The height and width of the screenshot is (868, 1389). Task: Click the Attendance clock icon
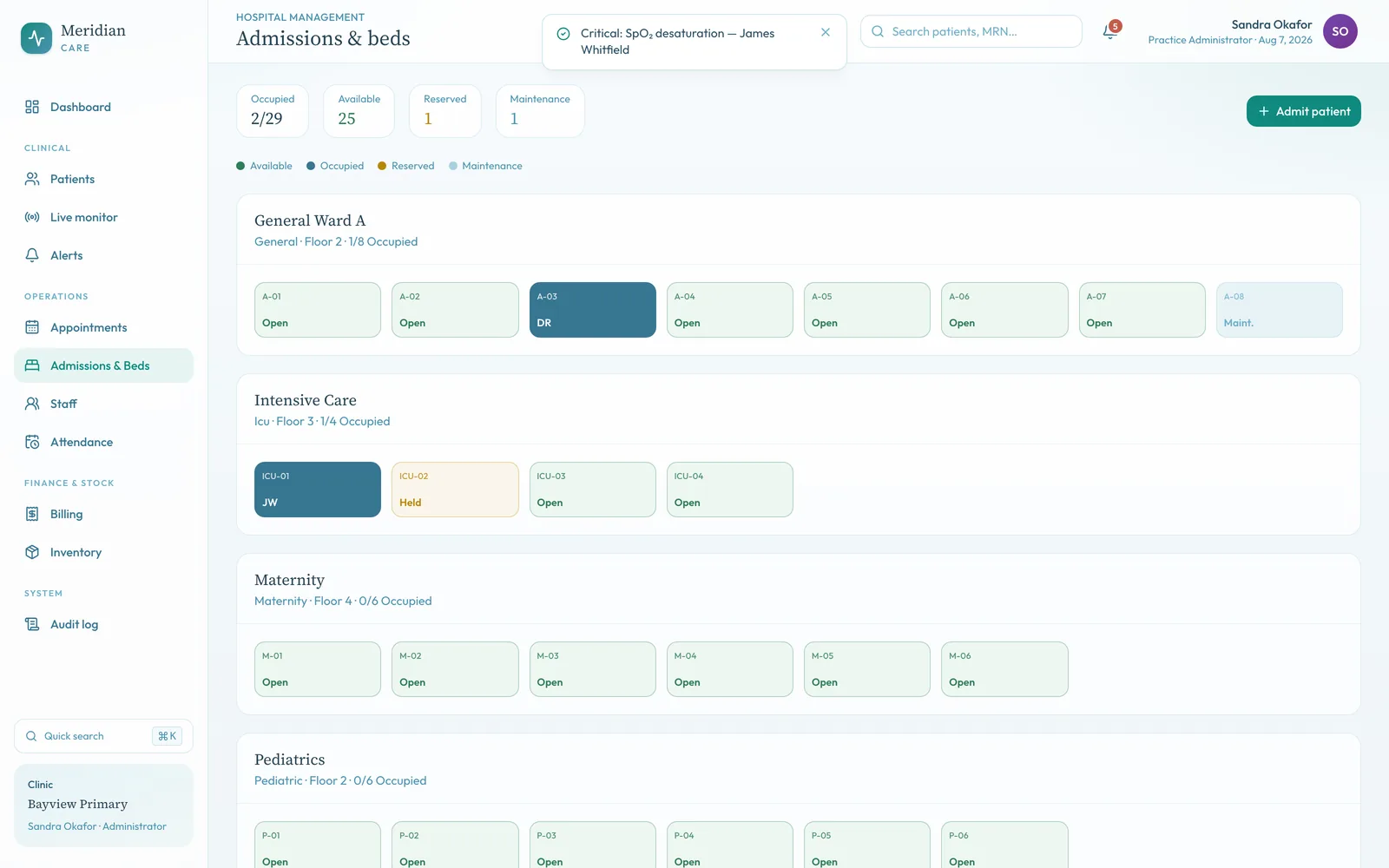click(x=32, y=442)
